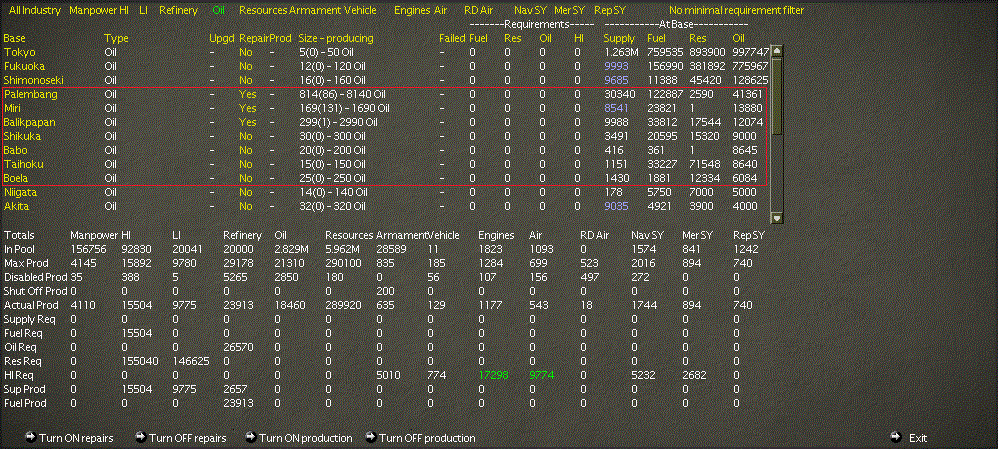Click the scroll-up arrow of the base list
Screen dimensions: 998x449
pyautogui.click(x=776, y=50)
